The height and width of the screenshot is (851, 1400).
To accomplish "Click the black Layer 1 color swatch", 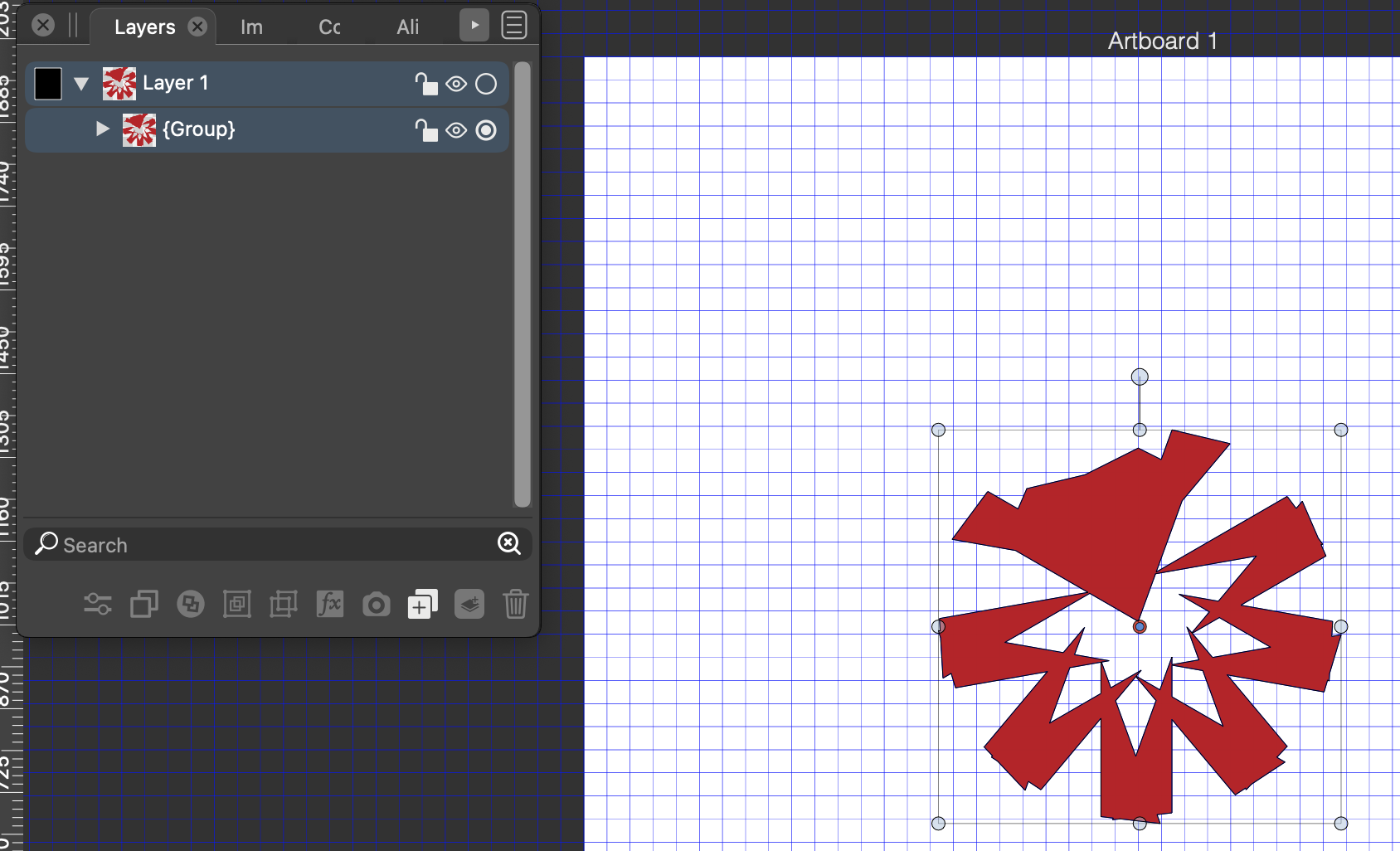I will point(48,84).
